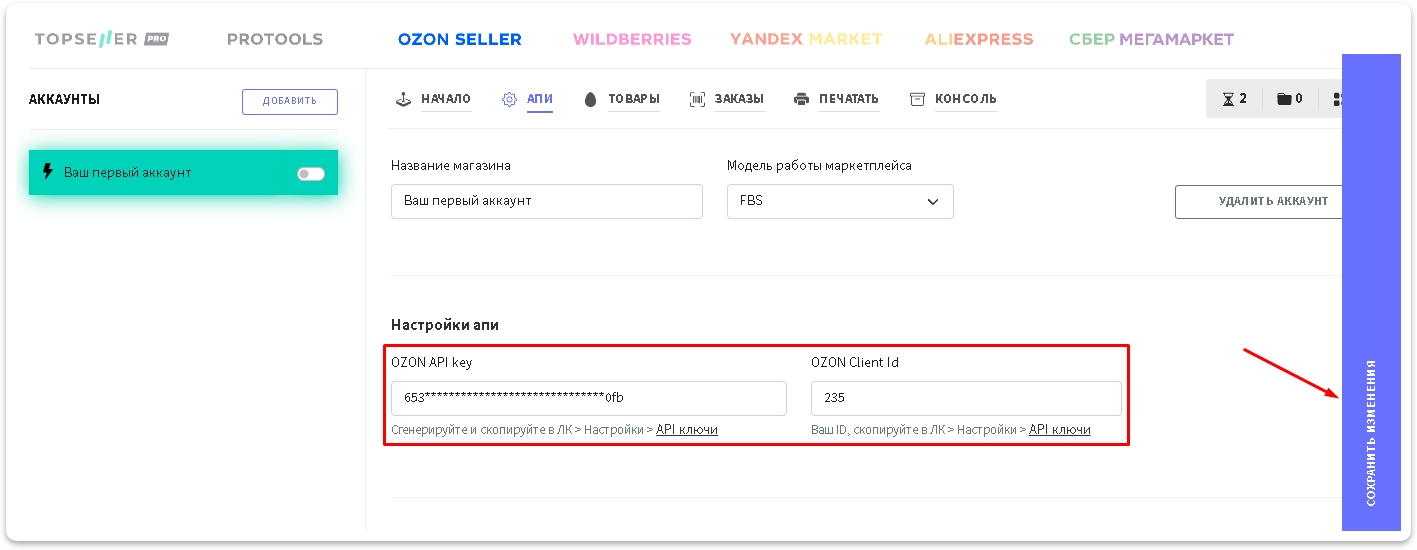Screen dimensions: 1417x550
Task: Click the hourglass queue counter icon
Action: pyautogui.click(x=1228, y=99)
